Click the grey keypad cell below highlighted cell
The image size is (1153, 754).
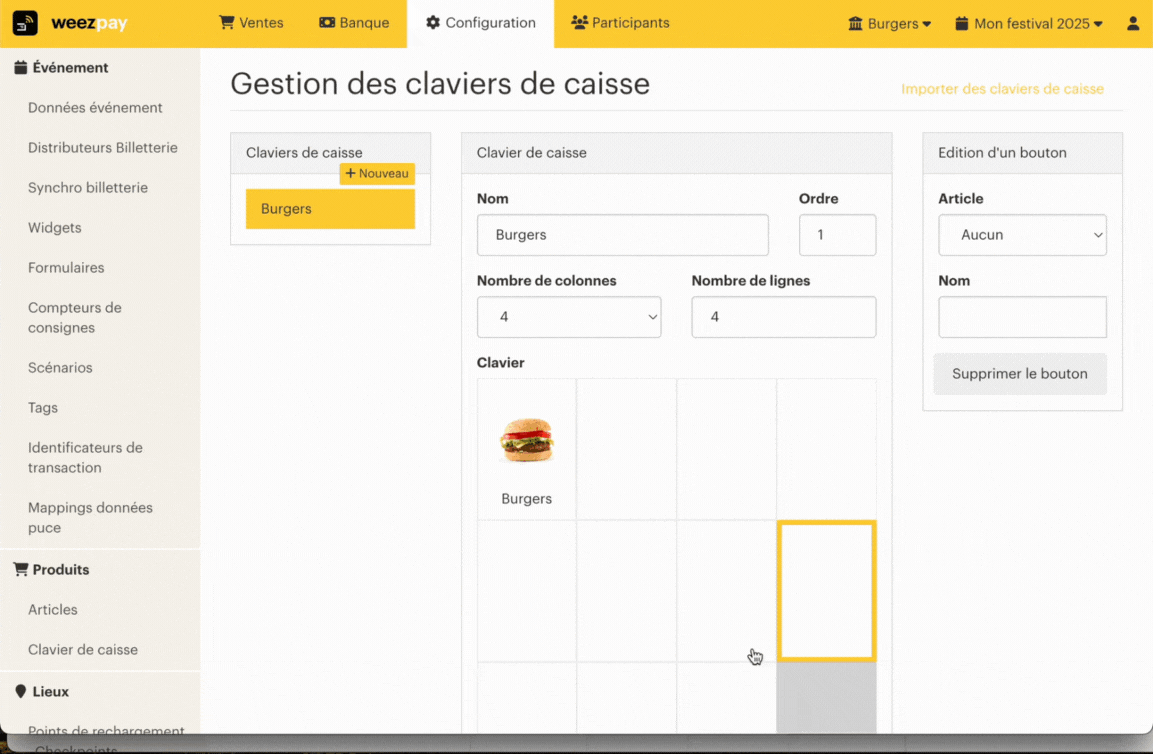point(827,697)
